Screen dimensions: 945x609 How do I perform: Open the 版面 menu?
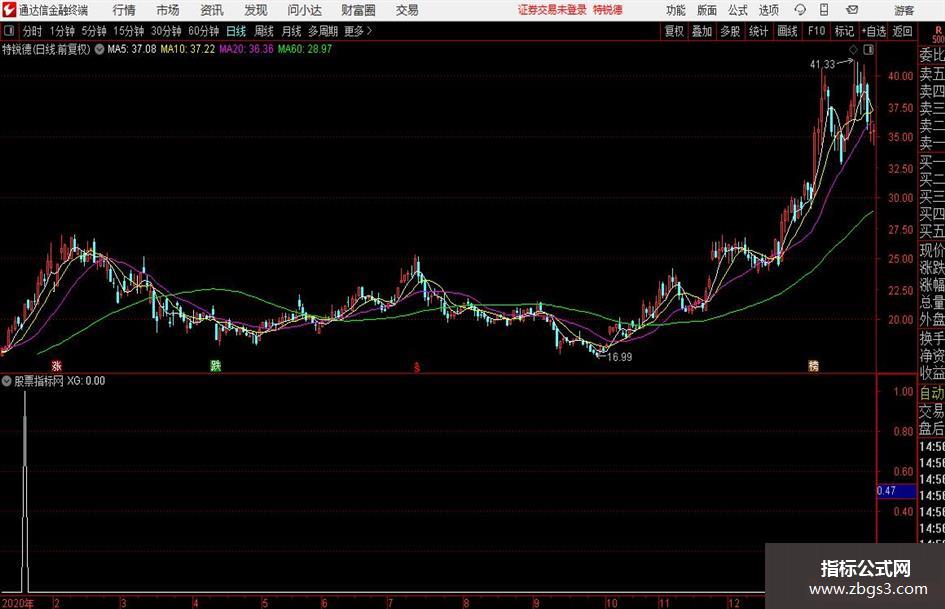pyautogui.click(x=706, y=10)
